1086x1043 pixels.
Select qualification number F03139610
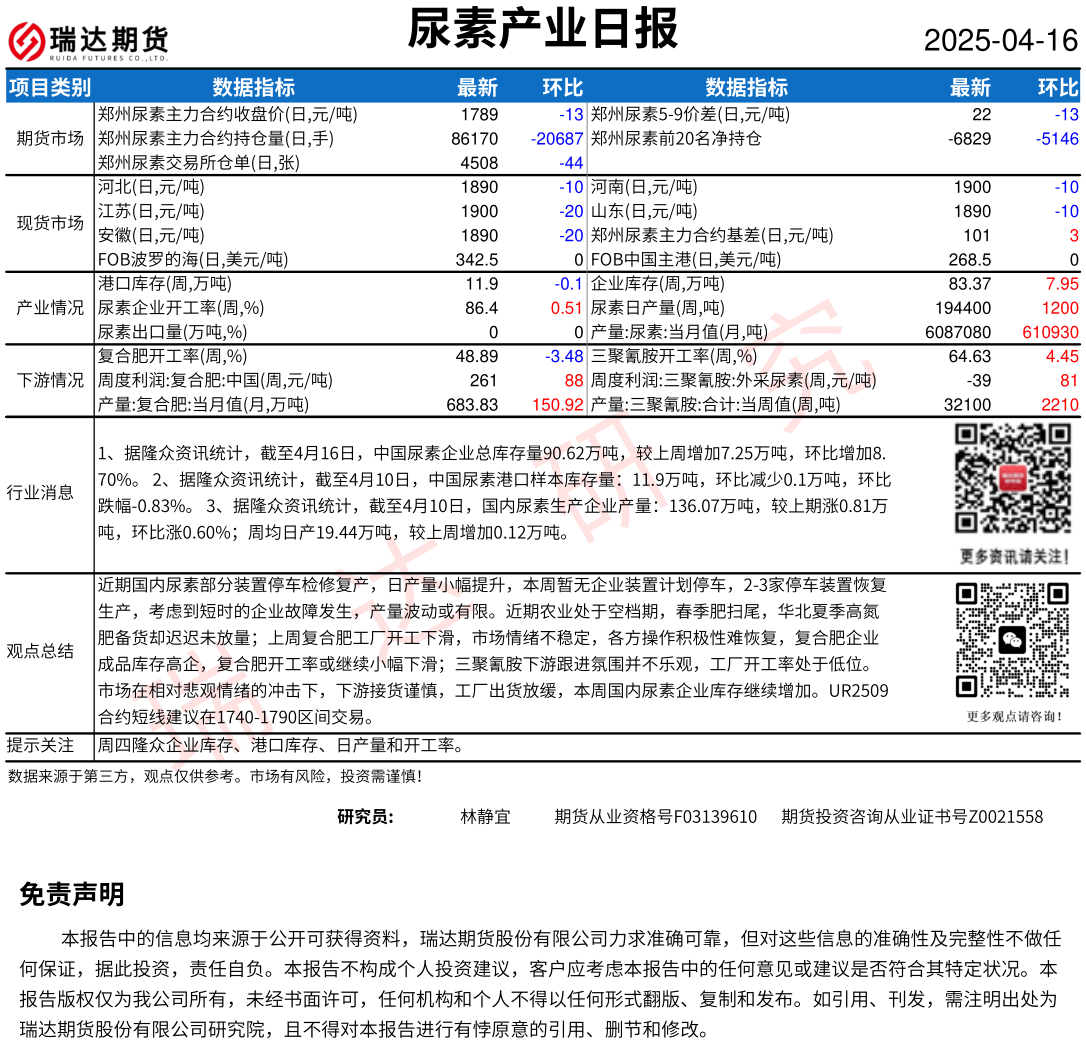pyautogui.click(x=714, y=817)
